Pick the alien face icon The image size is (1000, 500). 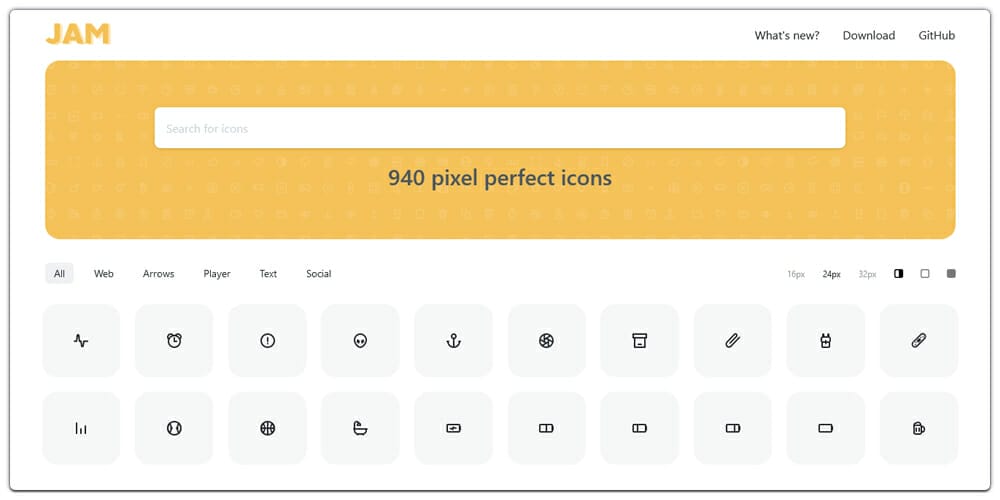pos(360,341)
